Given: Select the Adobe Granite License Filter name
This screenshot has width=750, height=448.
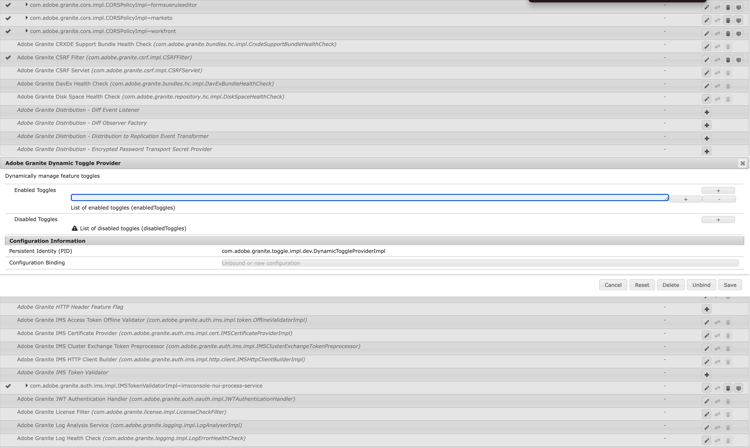Looking at the screenshot, I should [x=121, y=412].
